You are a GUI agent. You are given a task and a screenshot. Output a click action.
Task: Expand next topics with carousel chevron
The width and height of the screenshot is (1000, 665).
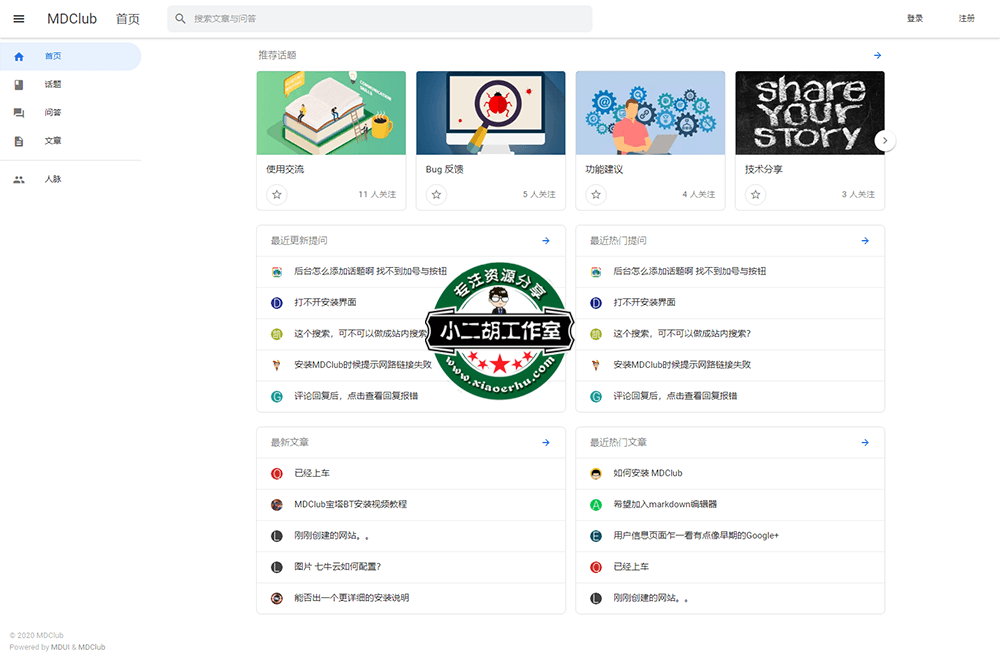click(x=884, y=140)
